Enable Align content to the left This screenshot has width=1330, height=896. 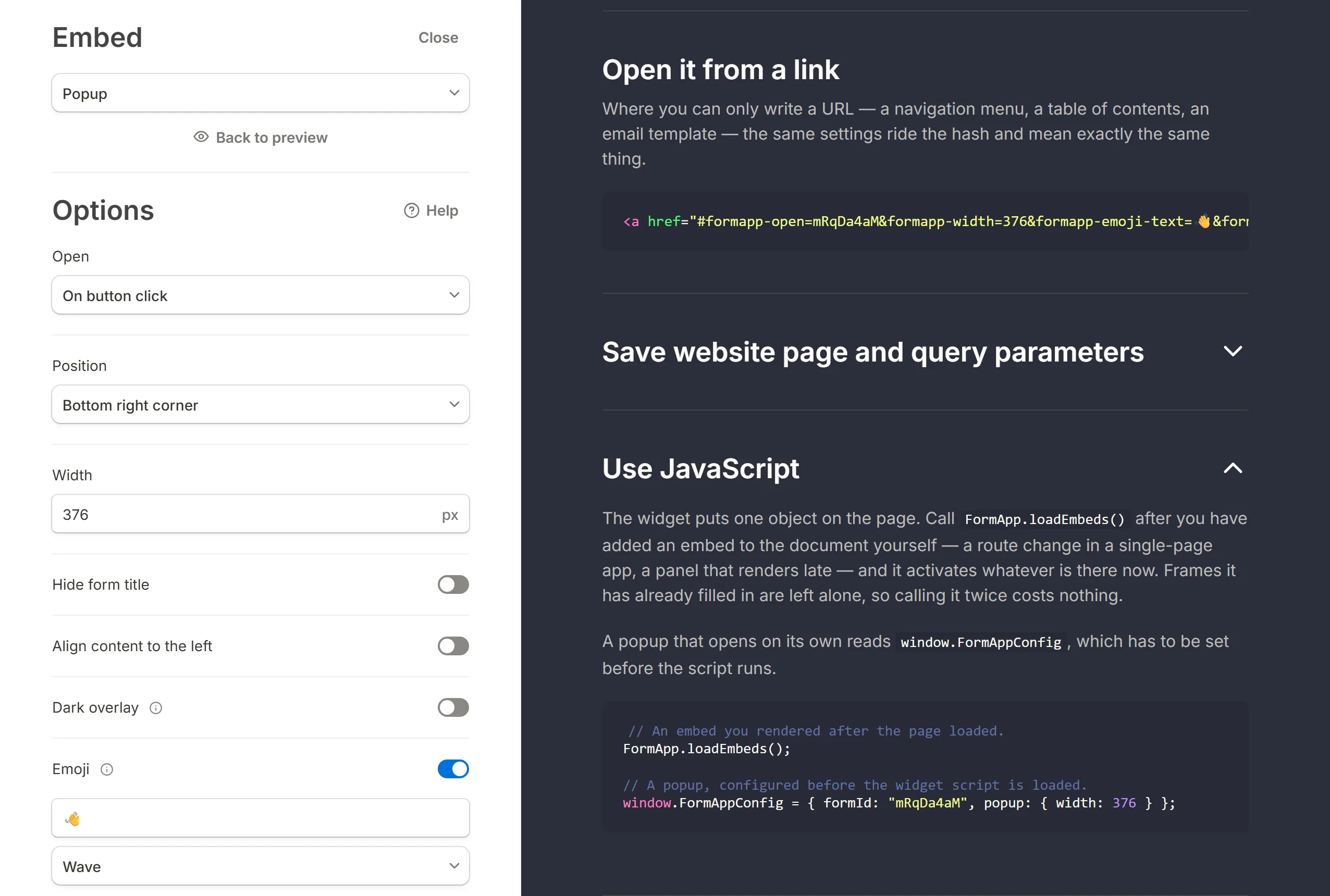(x=453, y=646)
